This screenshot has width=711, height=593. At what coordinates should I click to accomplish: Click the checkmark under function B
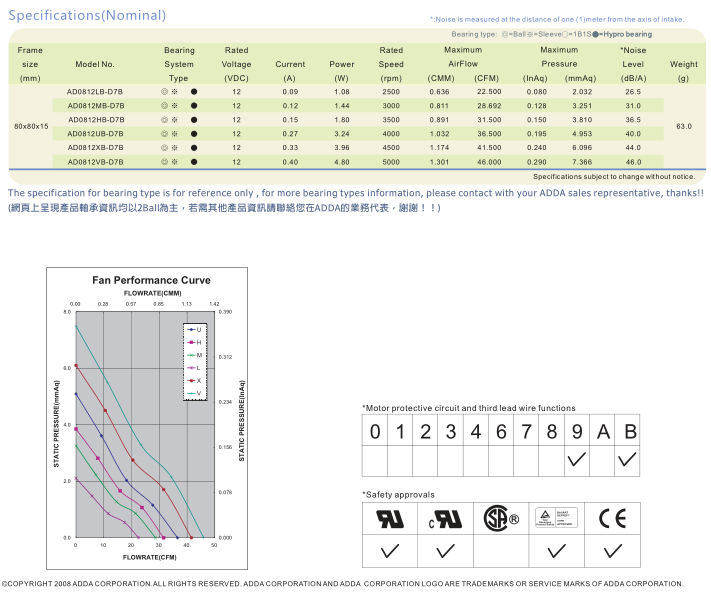[627, 459]
